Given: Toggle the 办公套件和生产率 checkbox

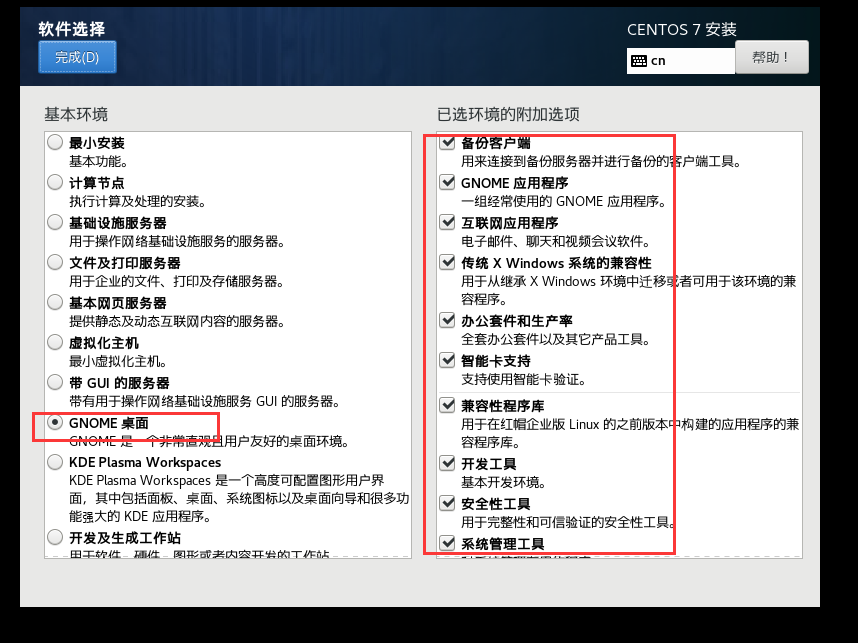Looking at the screenshot, I should (x=447, y=320).
